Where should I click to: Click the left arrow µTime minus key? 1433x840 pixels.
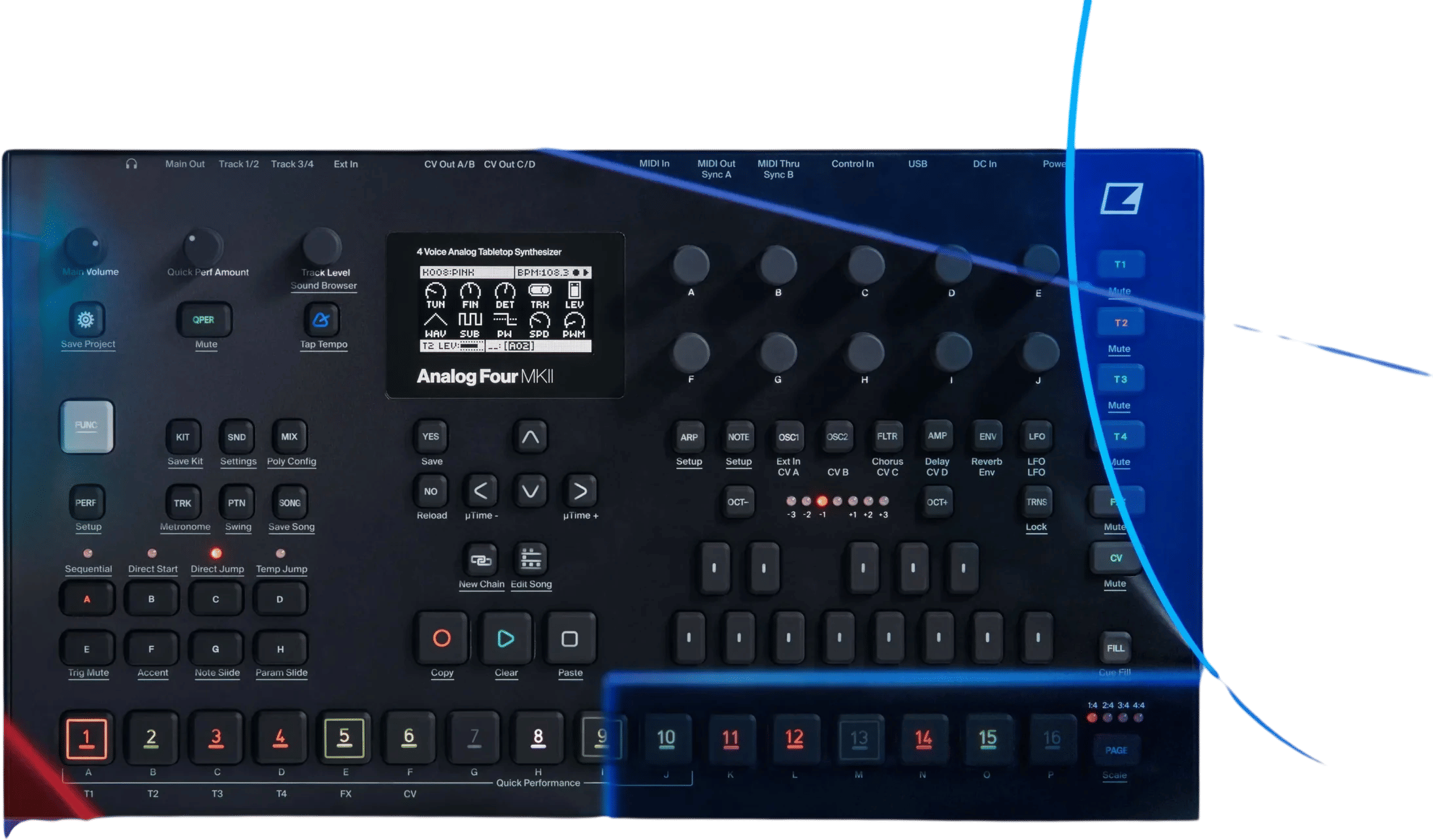(x=480, y=491)
